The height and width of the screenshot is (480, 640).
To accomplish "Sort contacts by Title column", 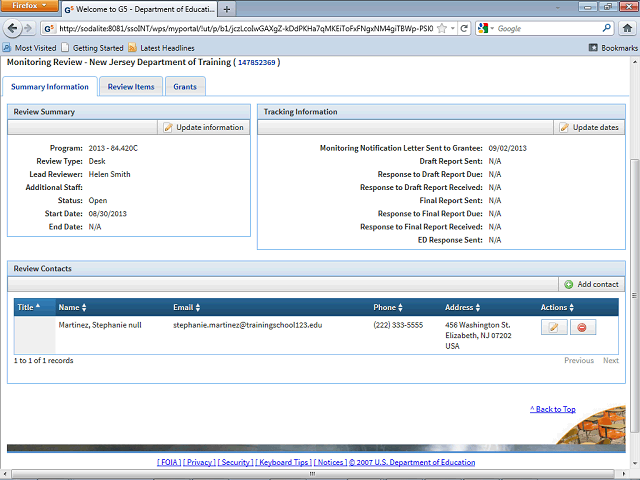I will coord(35,307).
